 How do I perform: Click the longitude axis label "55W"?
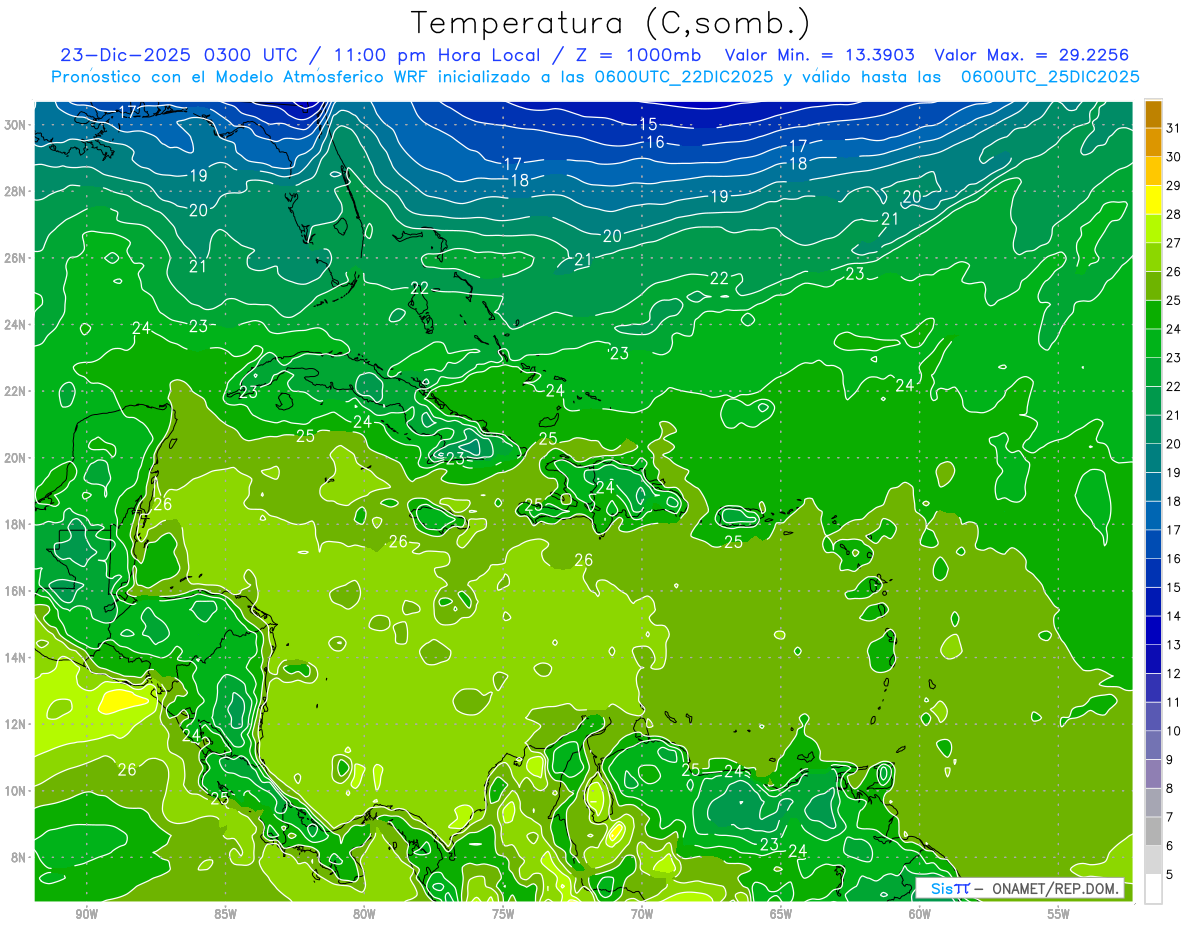click(1058, 913)
